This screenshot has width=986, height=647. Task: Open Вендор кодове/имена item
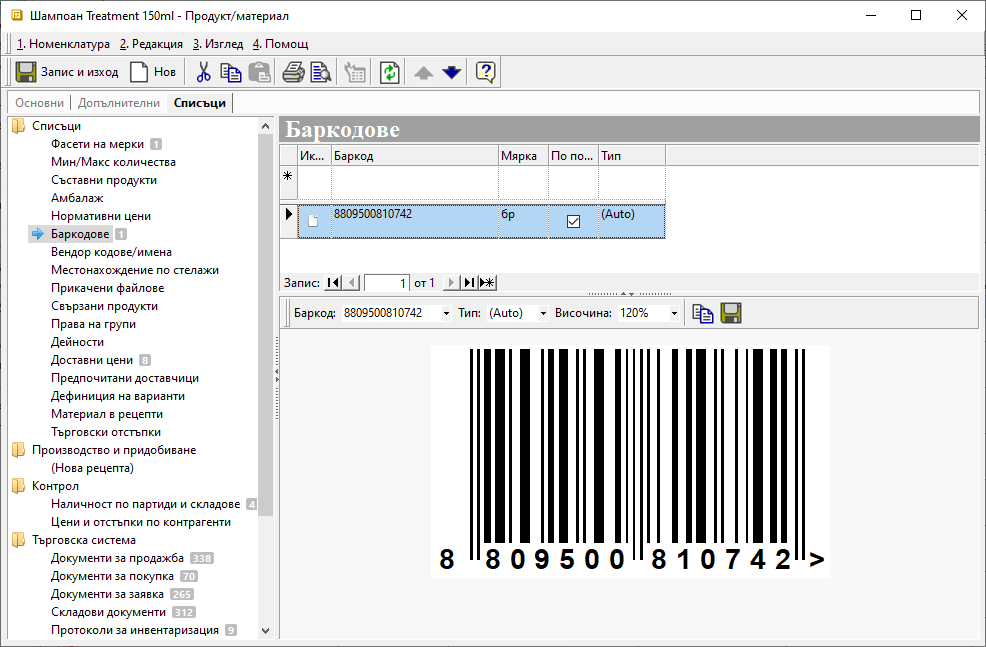tap(111, 252)
